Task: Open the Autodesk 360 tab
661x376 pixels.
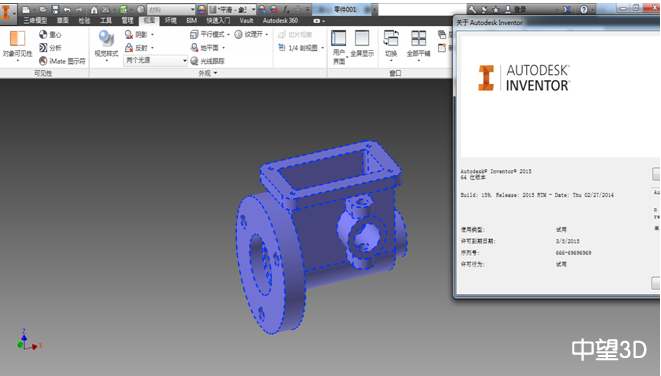Action: point(280,21)
